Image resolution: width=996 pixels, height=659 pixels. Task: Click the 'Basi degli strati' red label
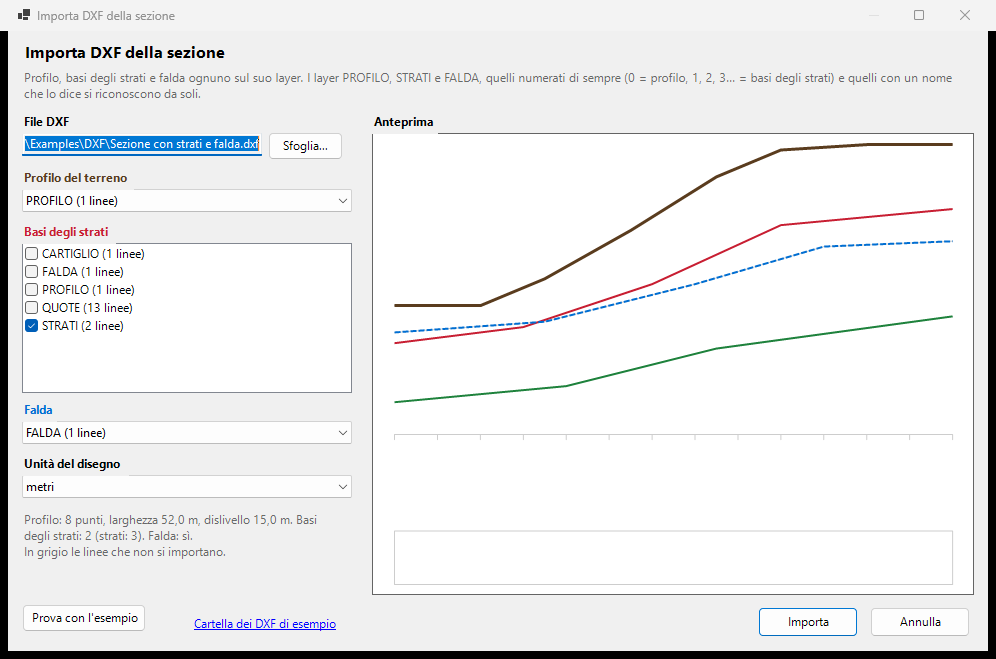click(x=66, y=232)
